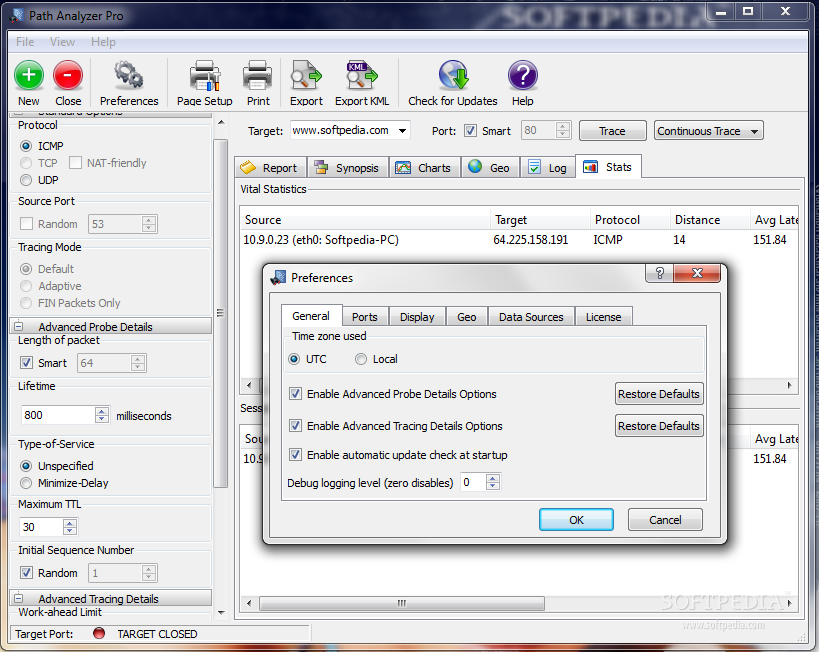Click the Distance column header
819x652 pixels.
click(710, 220)
